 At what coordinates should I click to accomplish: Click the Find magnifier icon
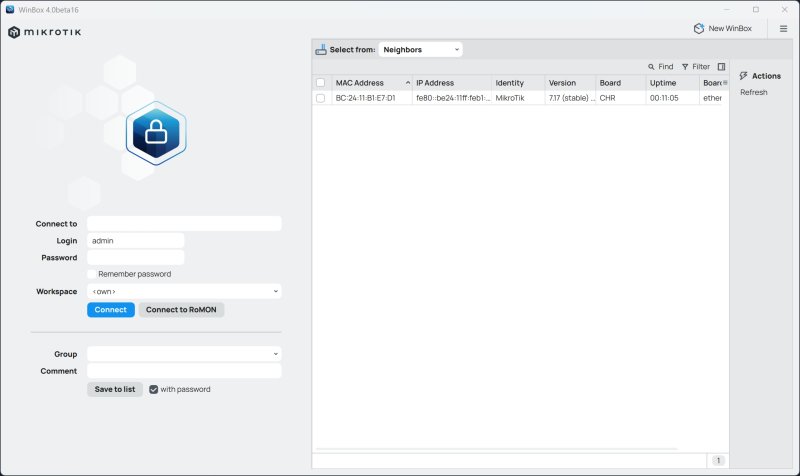click(651, 67)
